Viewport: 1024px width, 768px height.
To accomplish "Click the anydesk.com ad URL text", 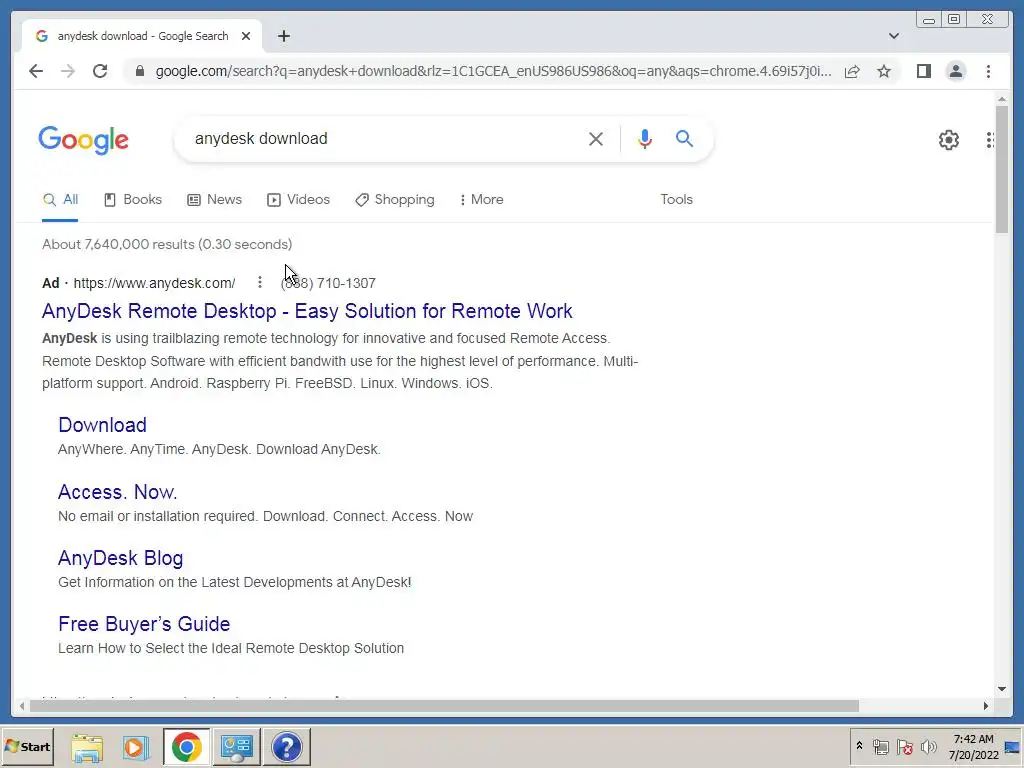I will click(154, 283).
